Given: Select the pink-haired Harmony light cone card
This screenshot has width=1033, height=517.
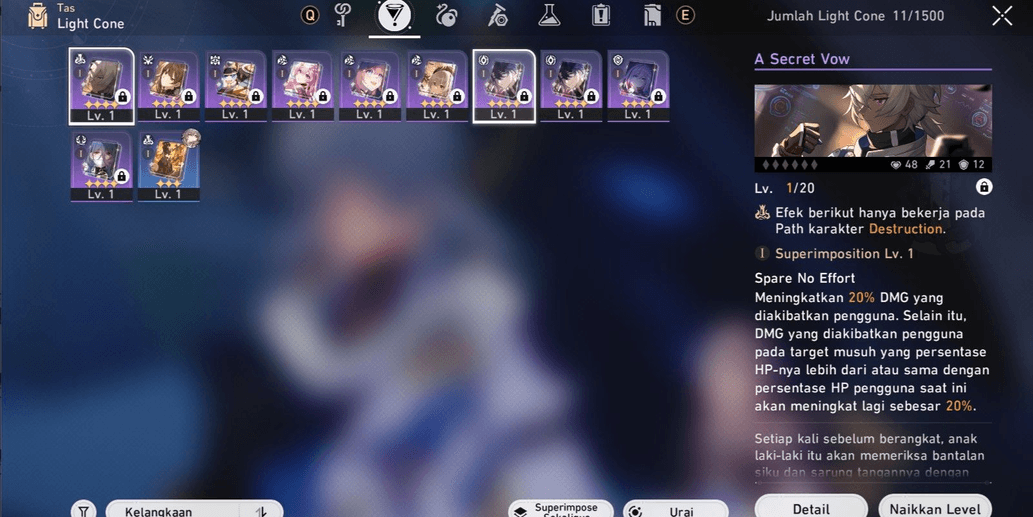Looking at the screenshot, I should [302, 86].
